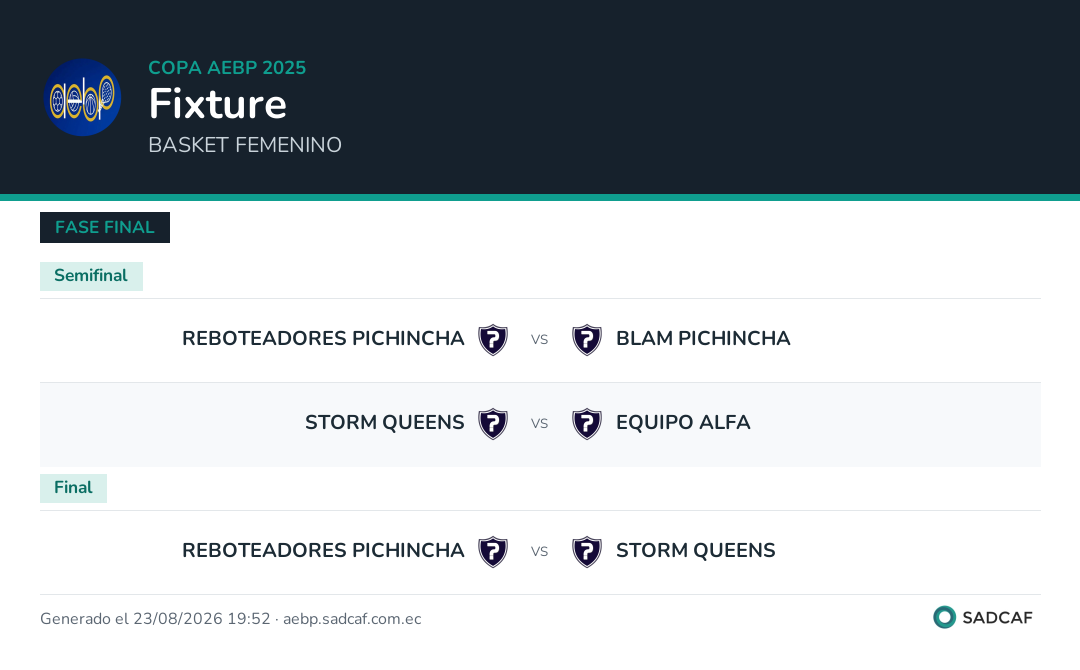The height and width of the screenshot is (670, 1080).
Task: Click the SADCAF ring logo icon
Action: coord(944,617)
